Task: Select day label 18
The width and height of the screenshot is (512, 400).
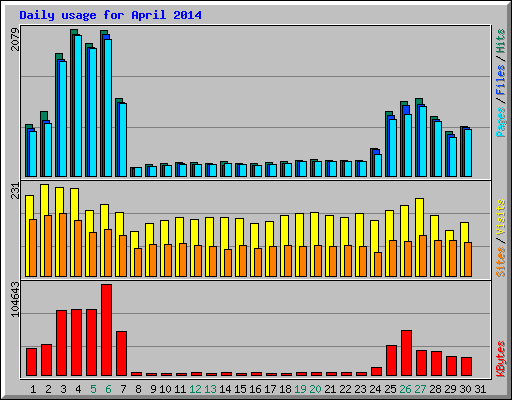Action: [285, 389]
